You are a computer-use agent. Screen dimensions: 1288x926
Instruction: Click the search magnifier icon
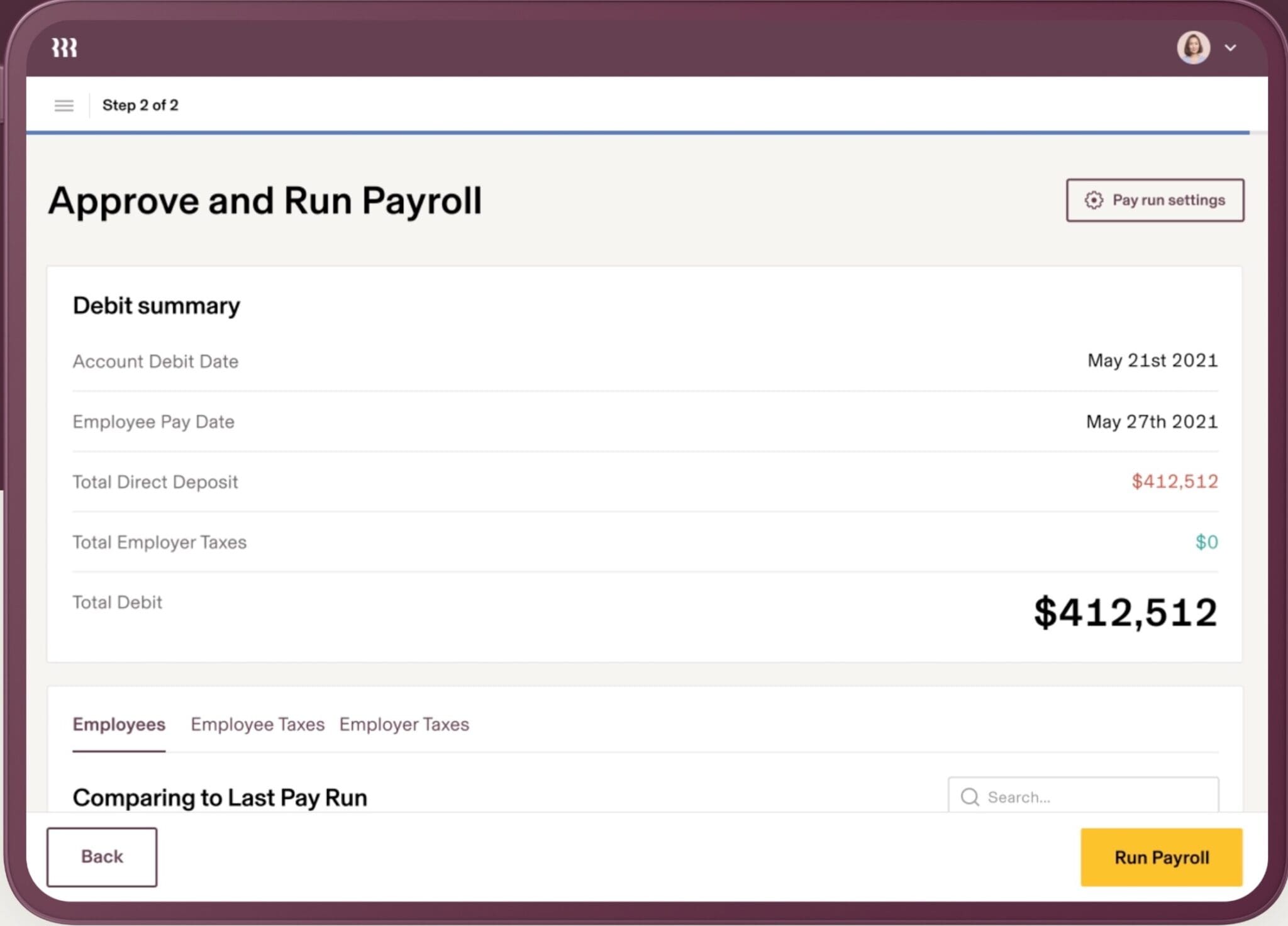click(970, 796)
